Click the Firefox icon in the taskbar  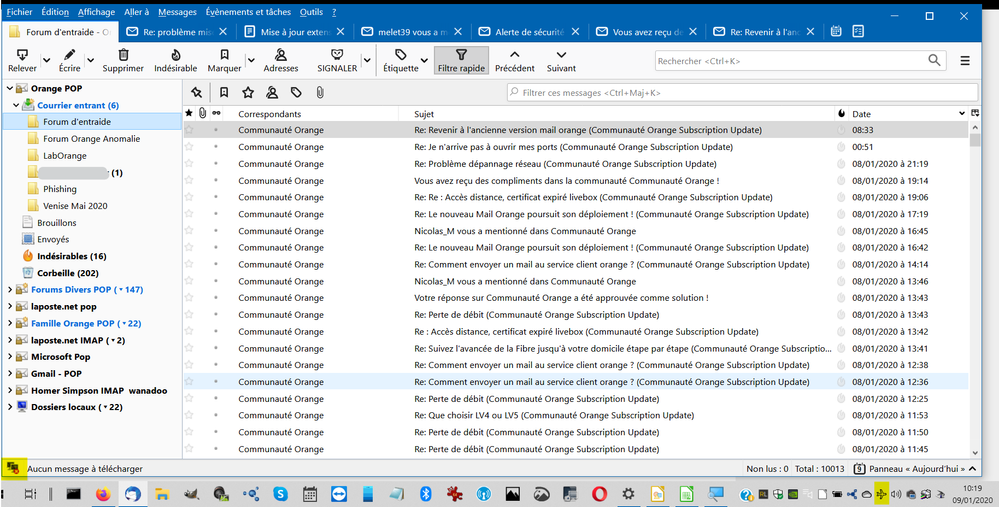[103, 494]
